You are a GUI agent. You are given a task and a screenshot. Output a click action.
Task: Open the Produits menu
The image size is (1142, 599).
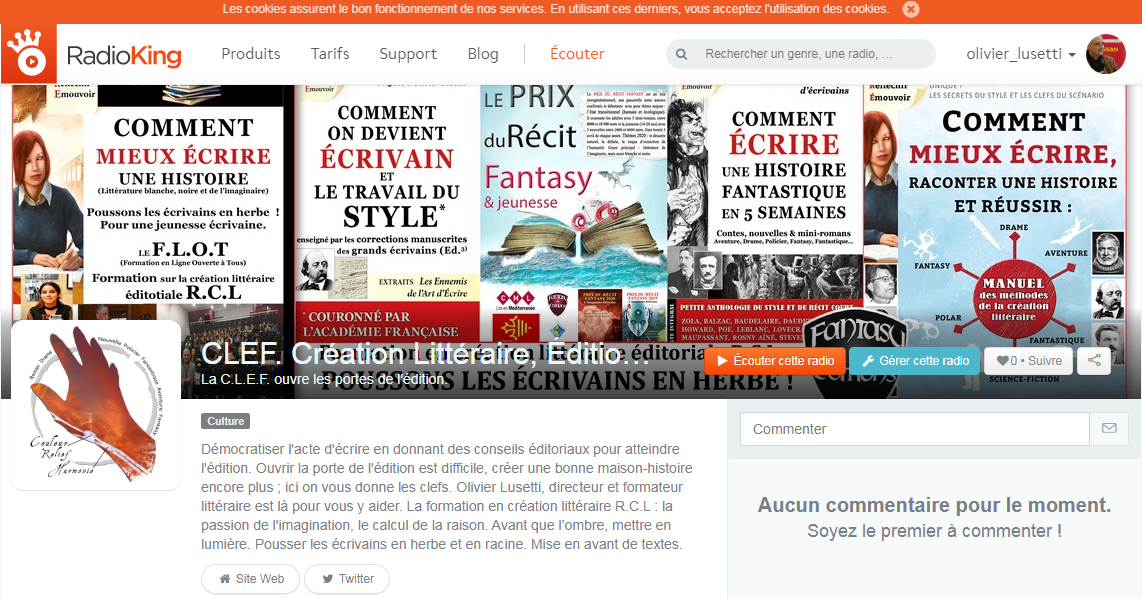click(x=251, y=54)
